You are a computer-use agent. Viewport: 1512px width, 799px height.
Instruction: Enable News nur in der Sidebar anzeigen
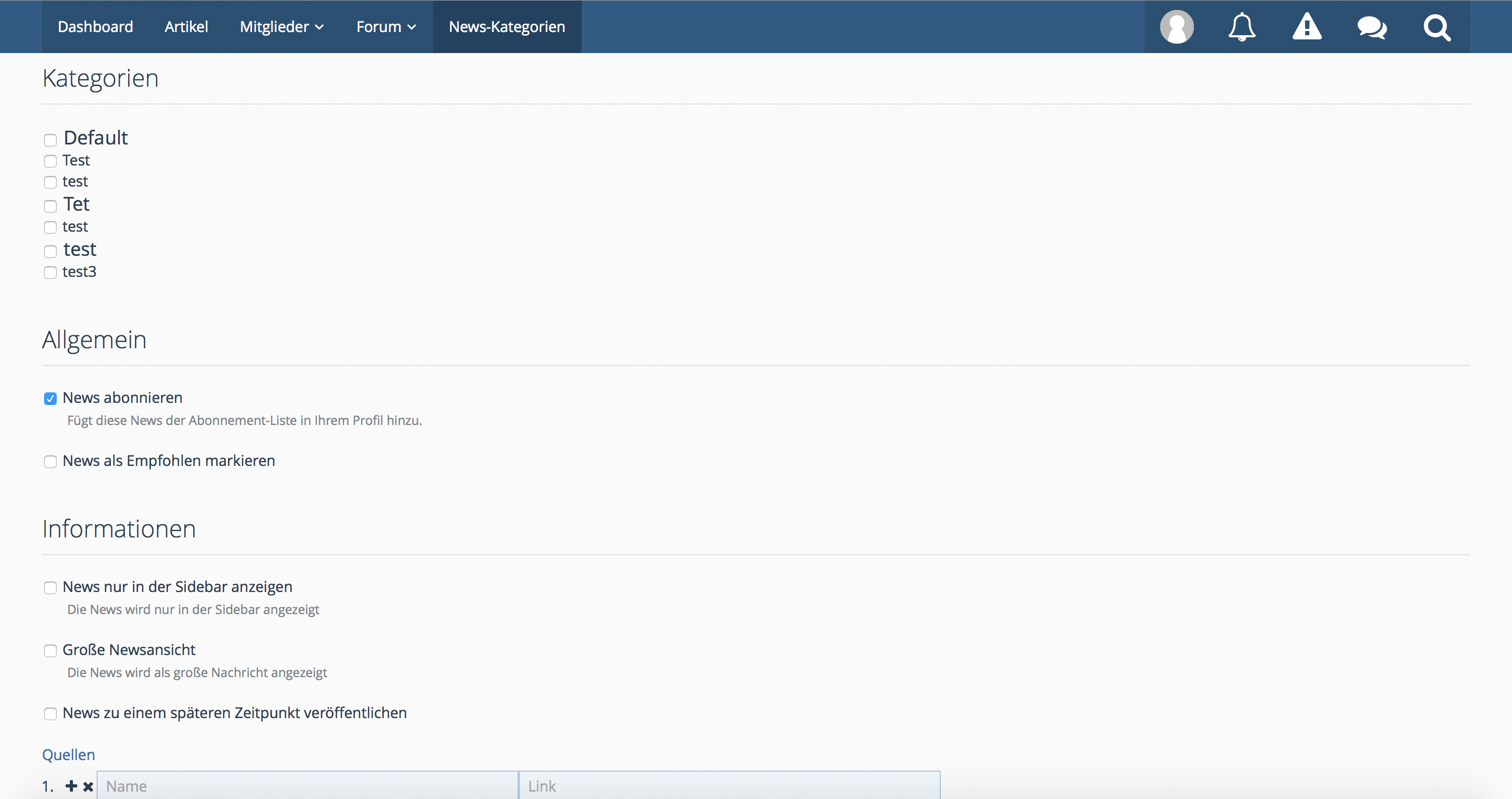tap(50, 588)
